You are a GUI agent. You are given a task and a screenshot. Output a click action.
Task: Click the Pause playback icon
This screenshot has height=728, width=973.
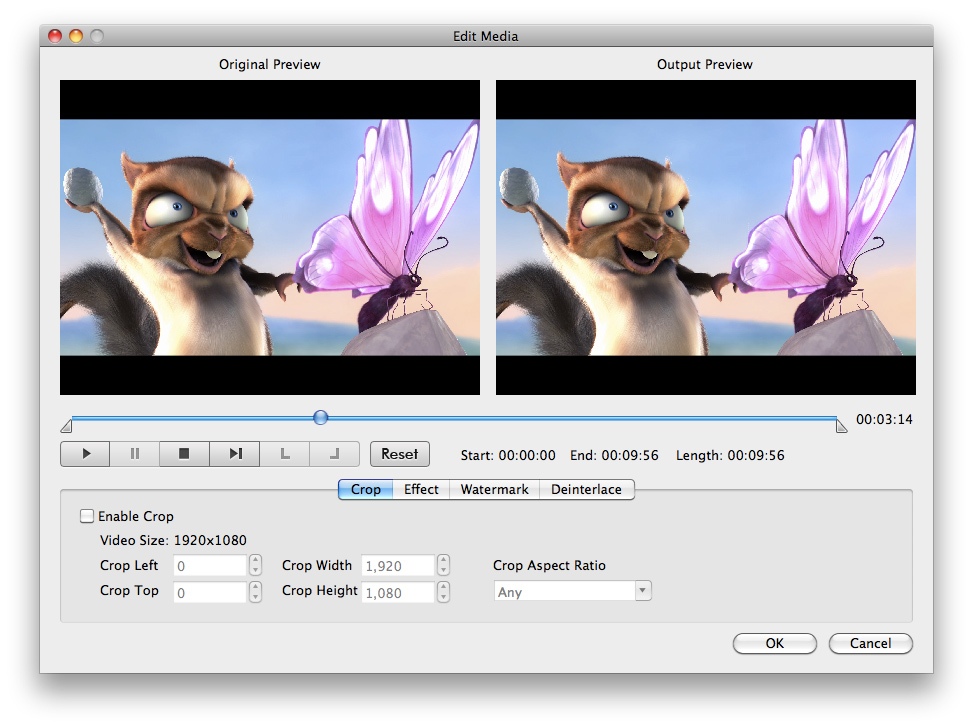[135, 454]
